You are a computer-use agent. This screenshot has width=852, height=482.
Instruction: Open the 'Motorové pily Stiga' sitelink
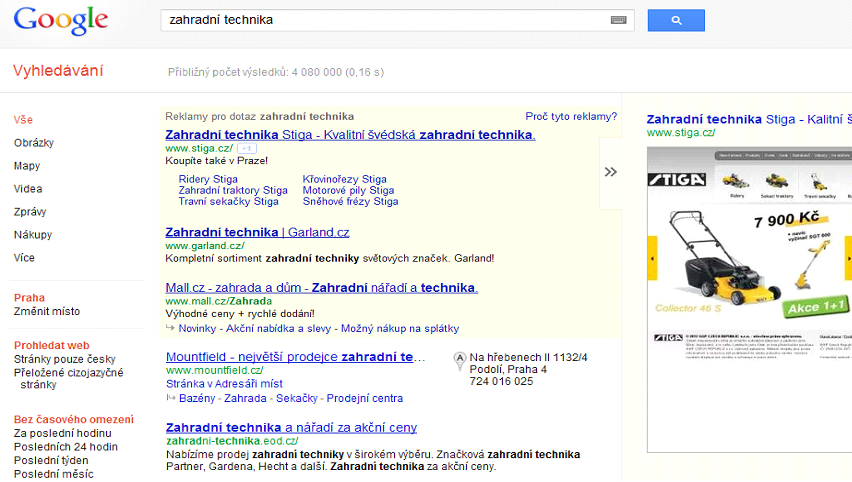click(348, 190)
